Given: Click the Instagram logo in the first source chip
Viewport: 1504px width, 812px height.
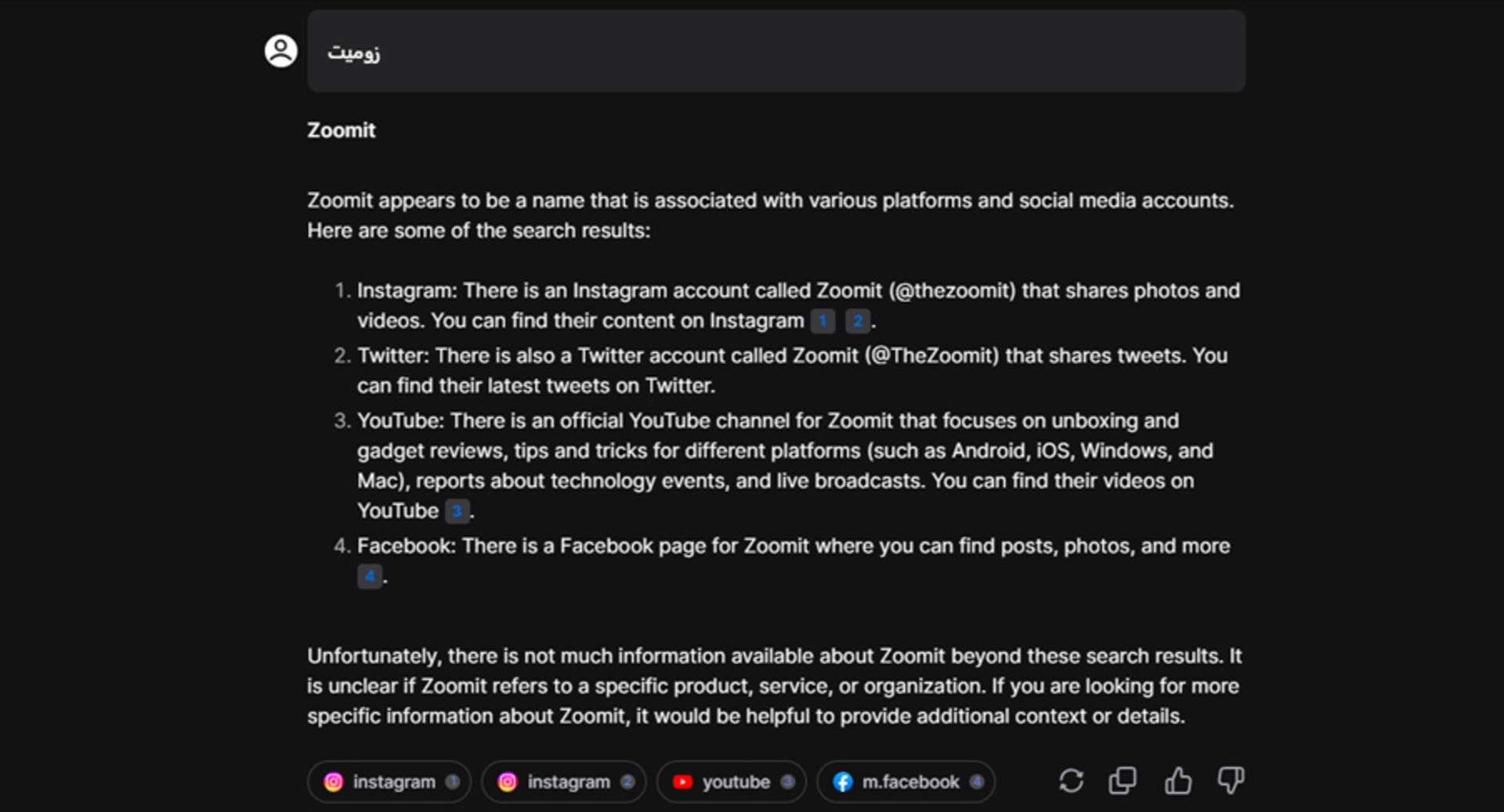Looking at the screenshot, I should click(x=334, y=782).
